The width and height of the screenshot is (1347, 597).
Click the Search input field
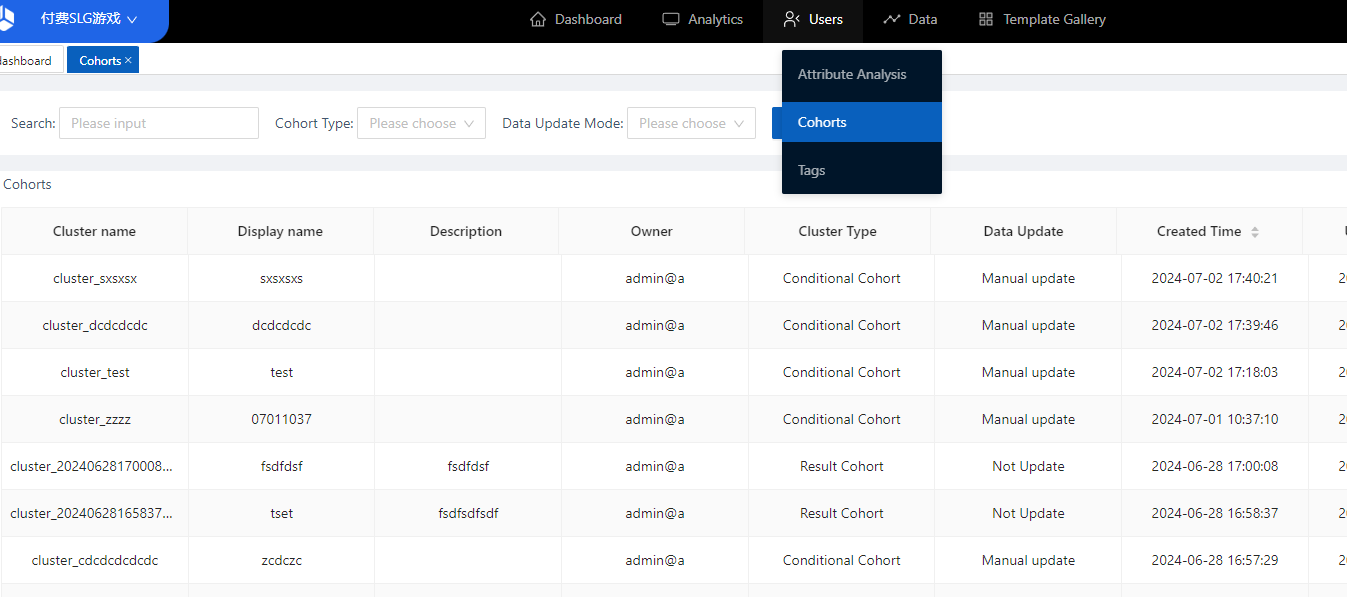coord(159,123)
